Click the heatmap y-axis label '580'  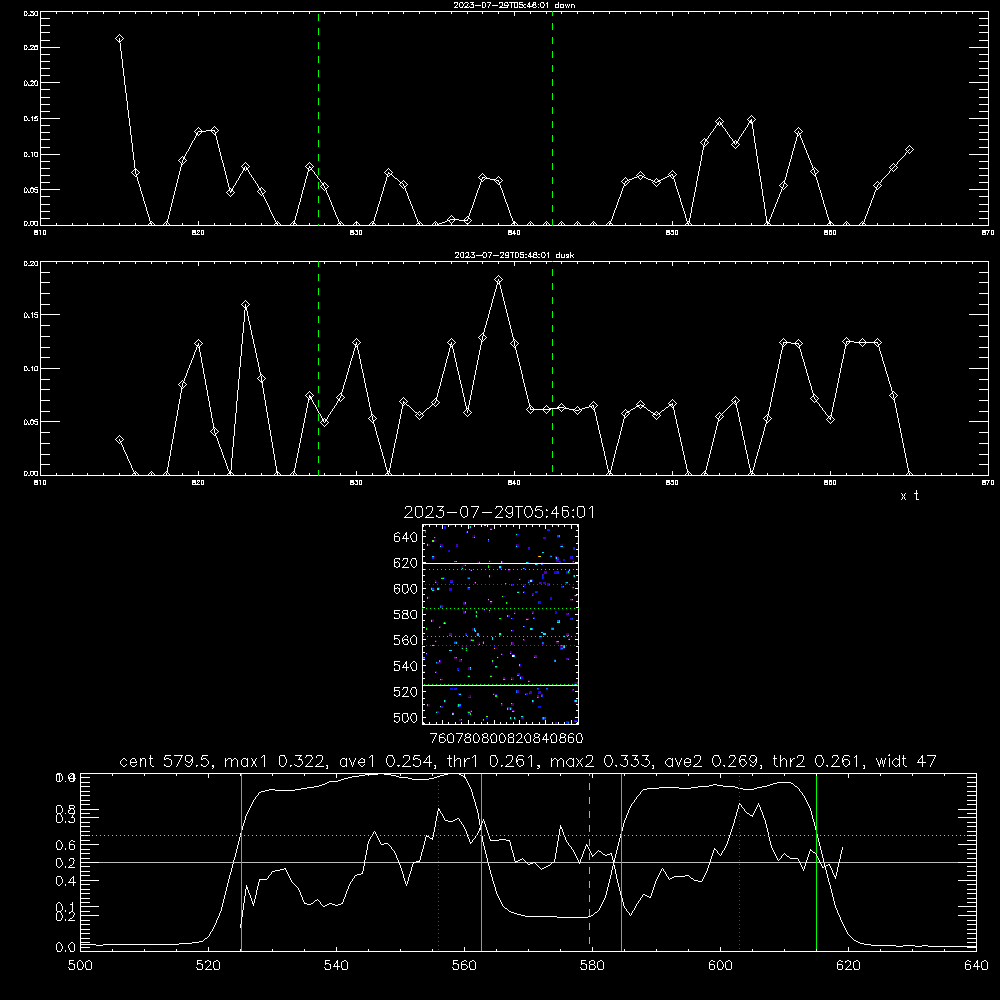(406, 615)
